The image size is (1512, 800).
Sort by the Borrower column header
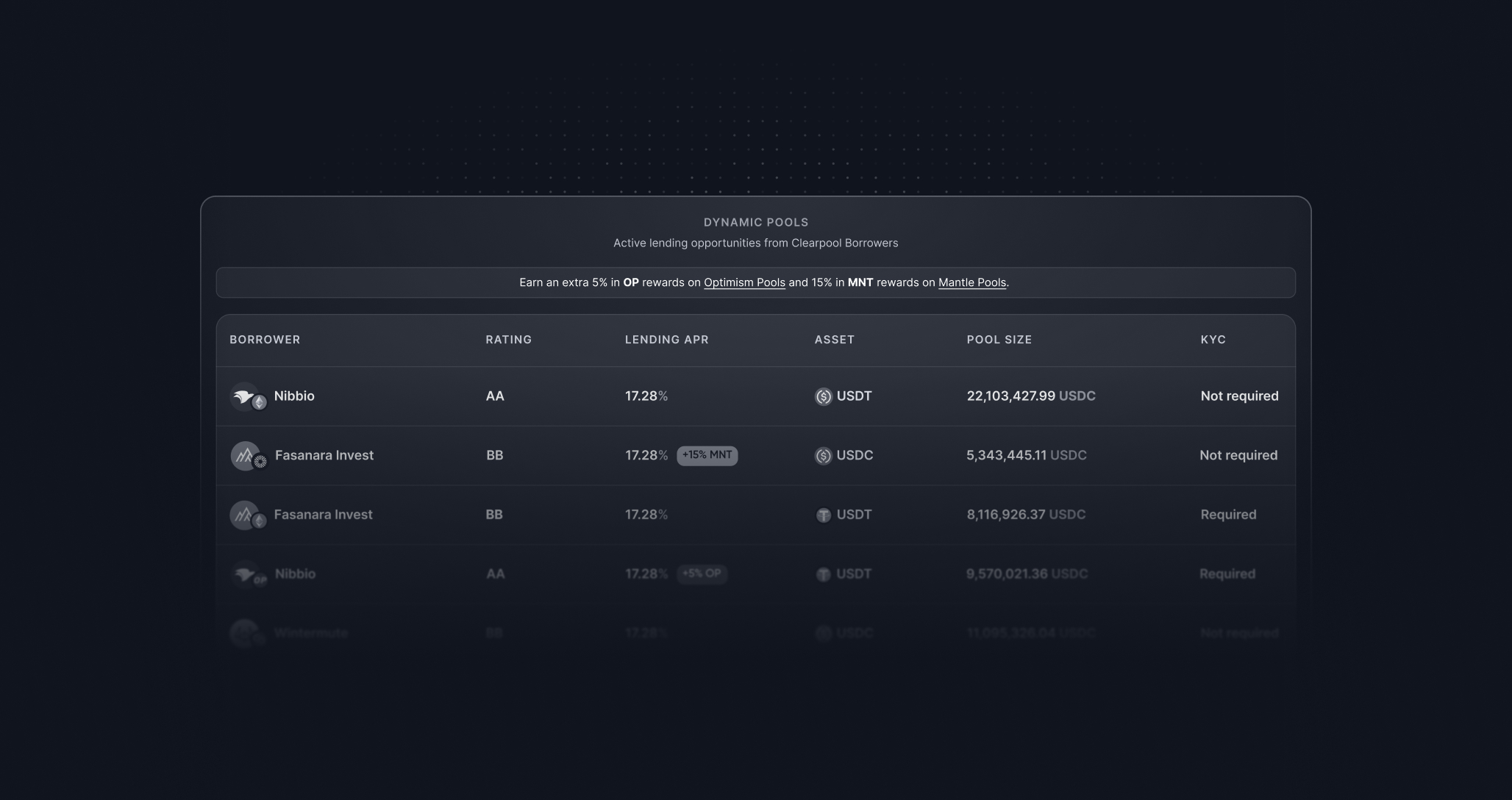tap(265, 340)
